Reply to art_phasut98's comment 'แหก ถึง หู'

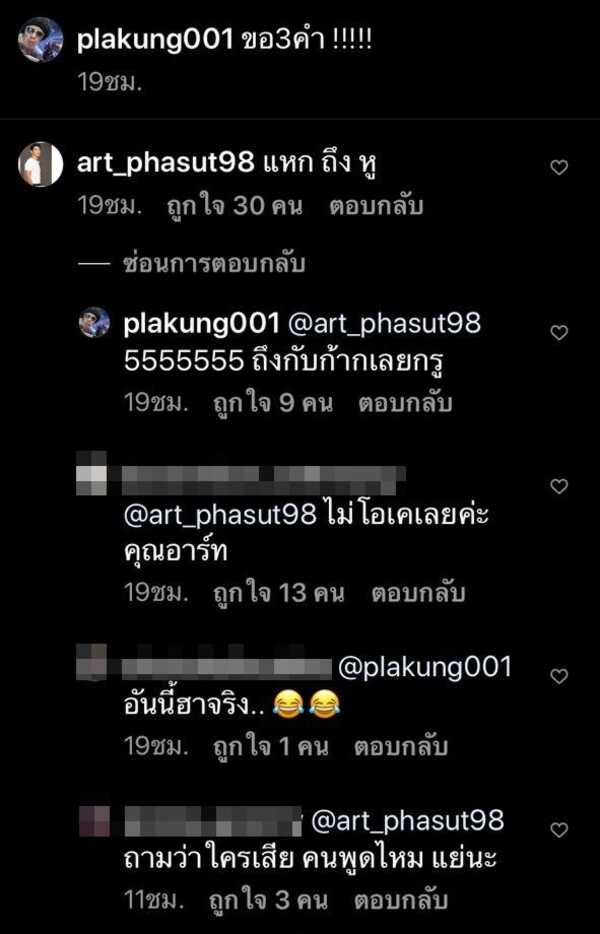pos(376,206)
